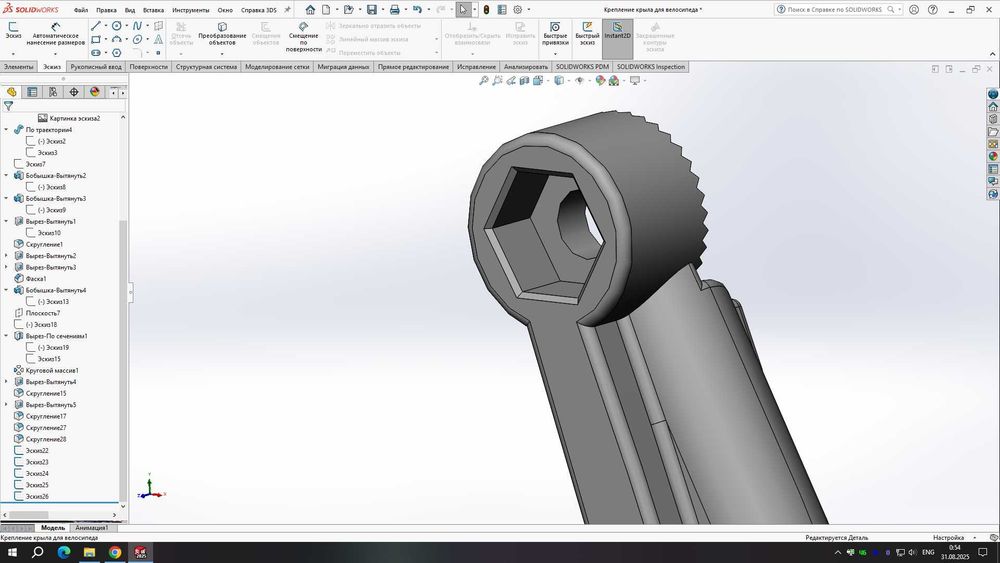Expand the Вырез-Вытянуть5 feature
The image size is (1000, 563).
tap(6, 405)
